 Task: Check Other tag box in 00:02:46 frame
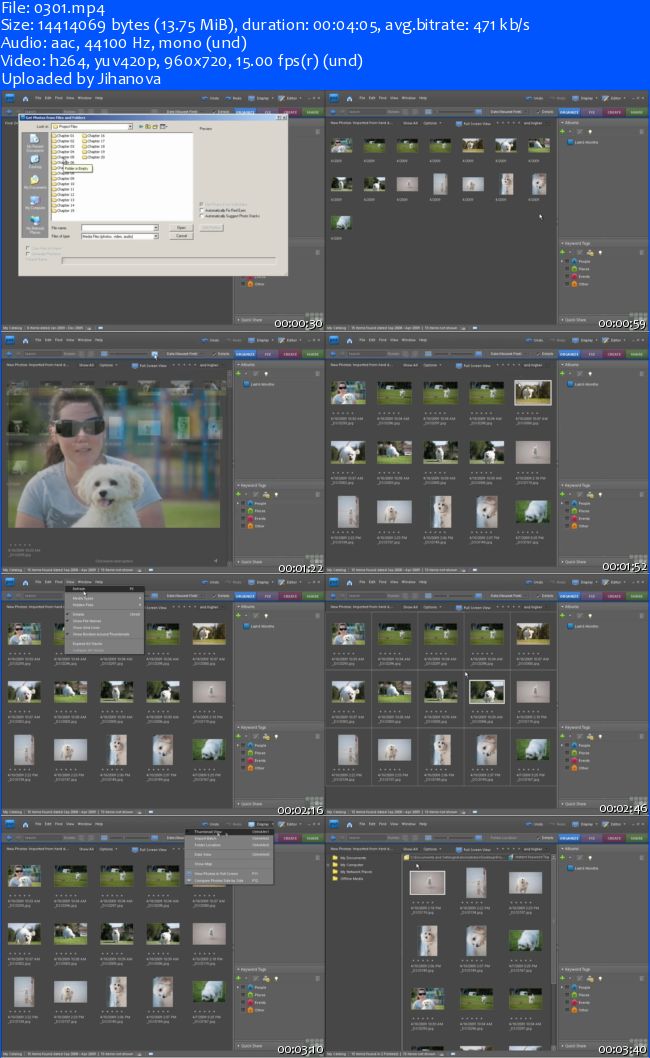pyautogui.click(x=567, y=768)
